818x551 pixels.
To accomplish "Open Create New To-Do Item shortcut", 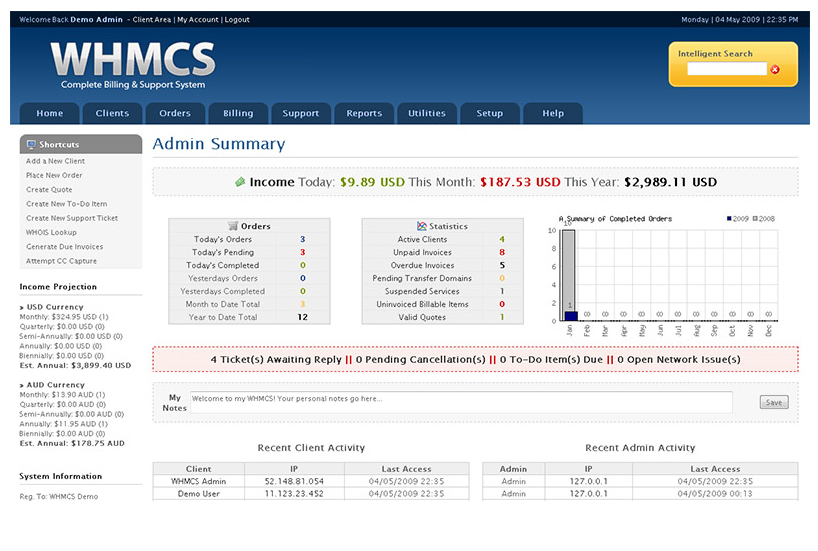I will click(67, 204).
